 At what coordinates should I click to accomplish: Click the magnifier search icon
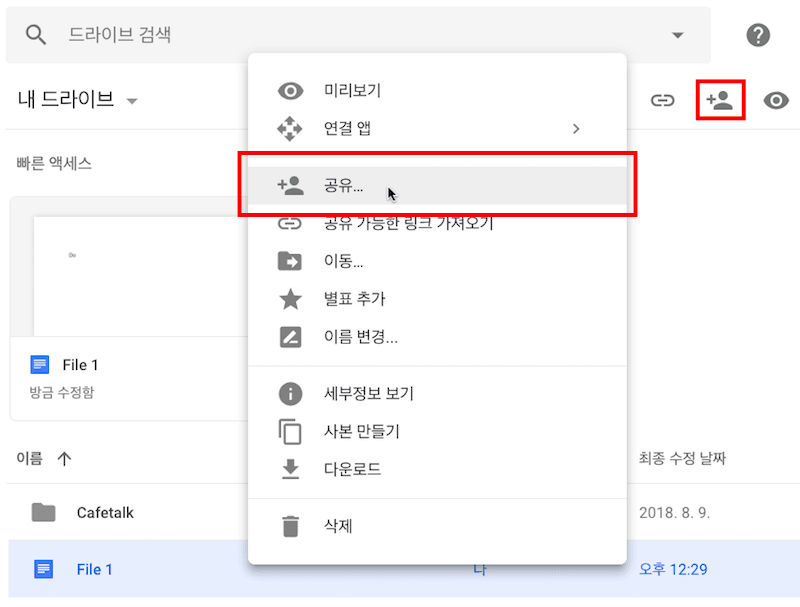[x=36, y=35]
